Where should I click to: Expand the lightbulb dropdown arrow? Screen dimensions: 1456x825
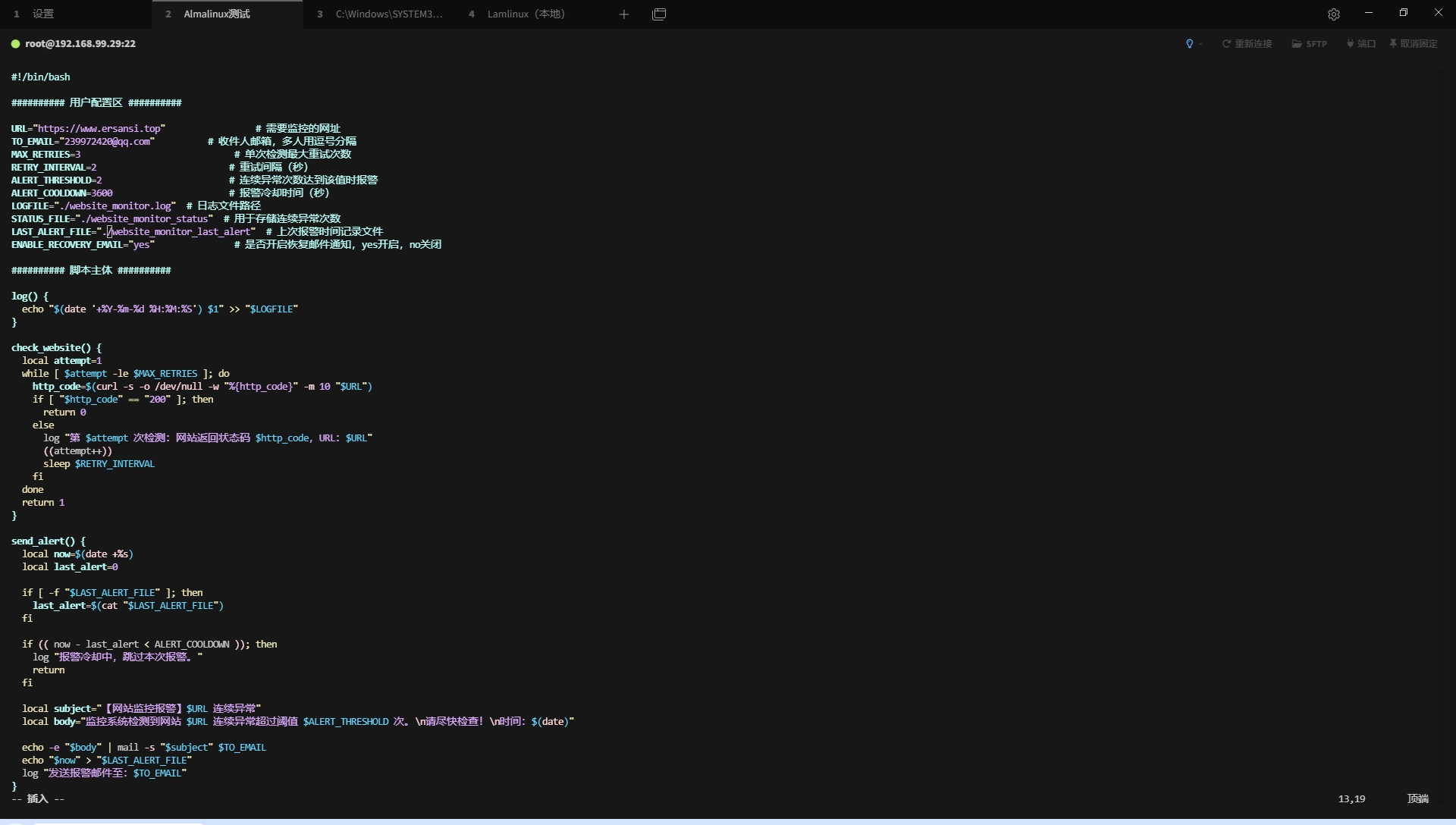click(1200, 44)
